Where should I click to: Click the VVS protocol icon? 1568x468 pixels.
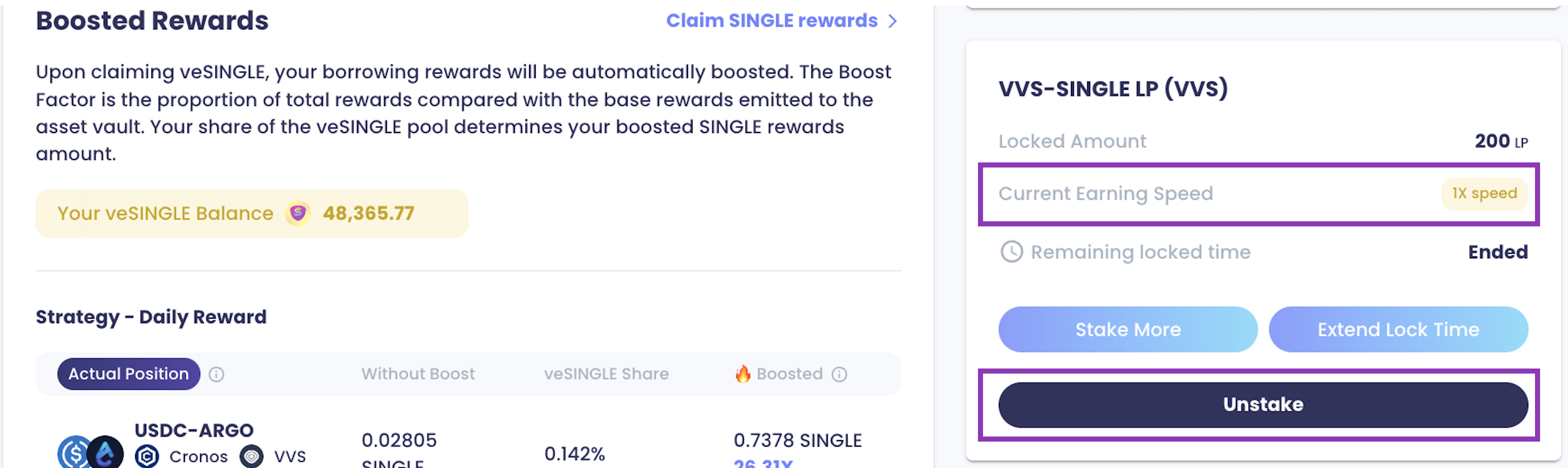pos(251,456)
